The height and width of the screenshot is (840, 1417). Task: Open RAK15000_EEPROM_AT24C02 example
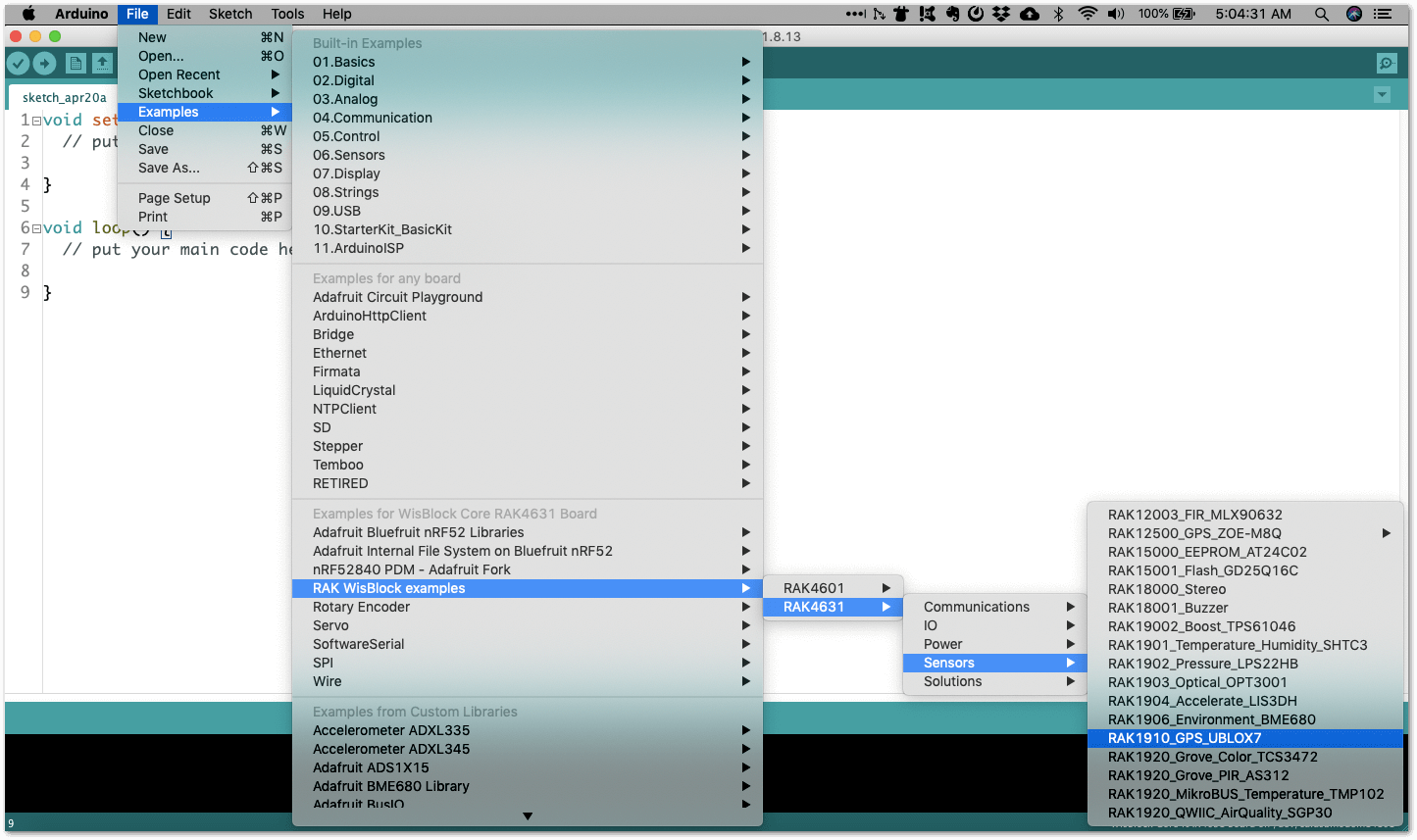coord(1245,552)
